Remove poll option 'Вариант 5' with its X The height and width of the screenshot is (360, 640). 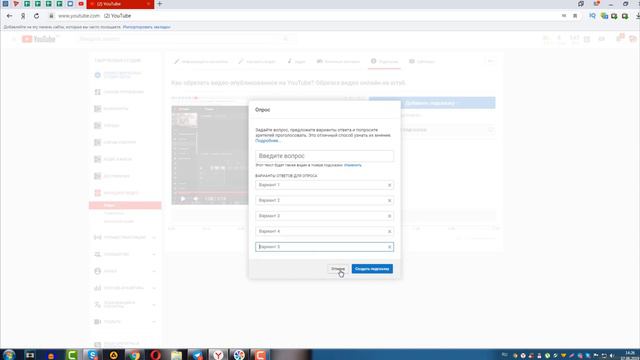tap(389, 247)
